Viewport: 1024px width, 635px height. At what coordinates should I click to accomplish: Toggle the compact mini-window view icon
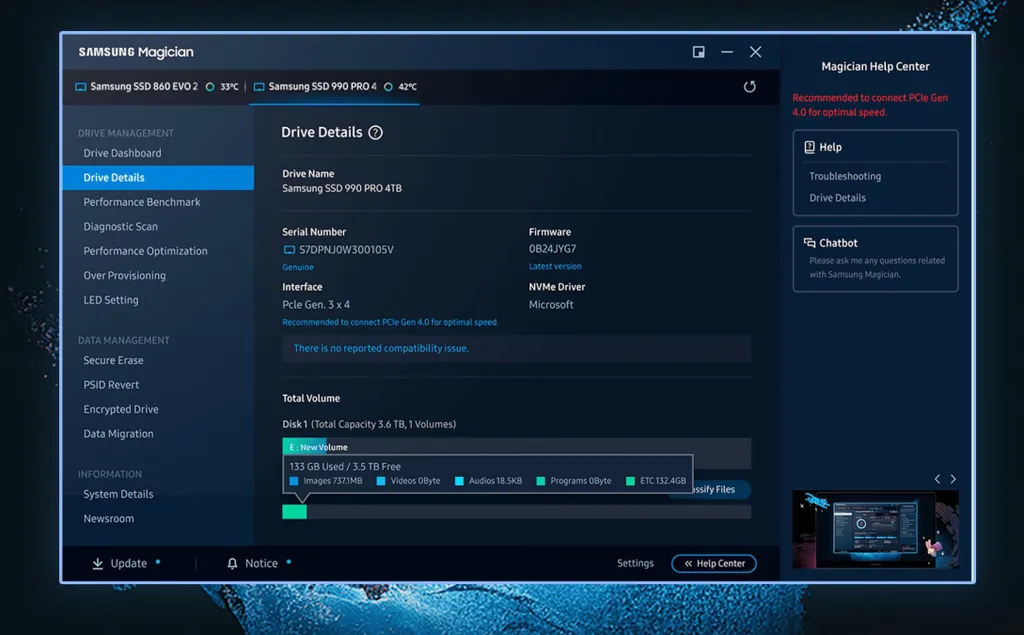click(x=698, y=52)
